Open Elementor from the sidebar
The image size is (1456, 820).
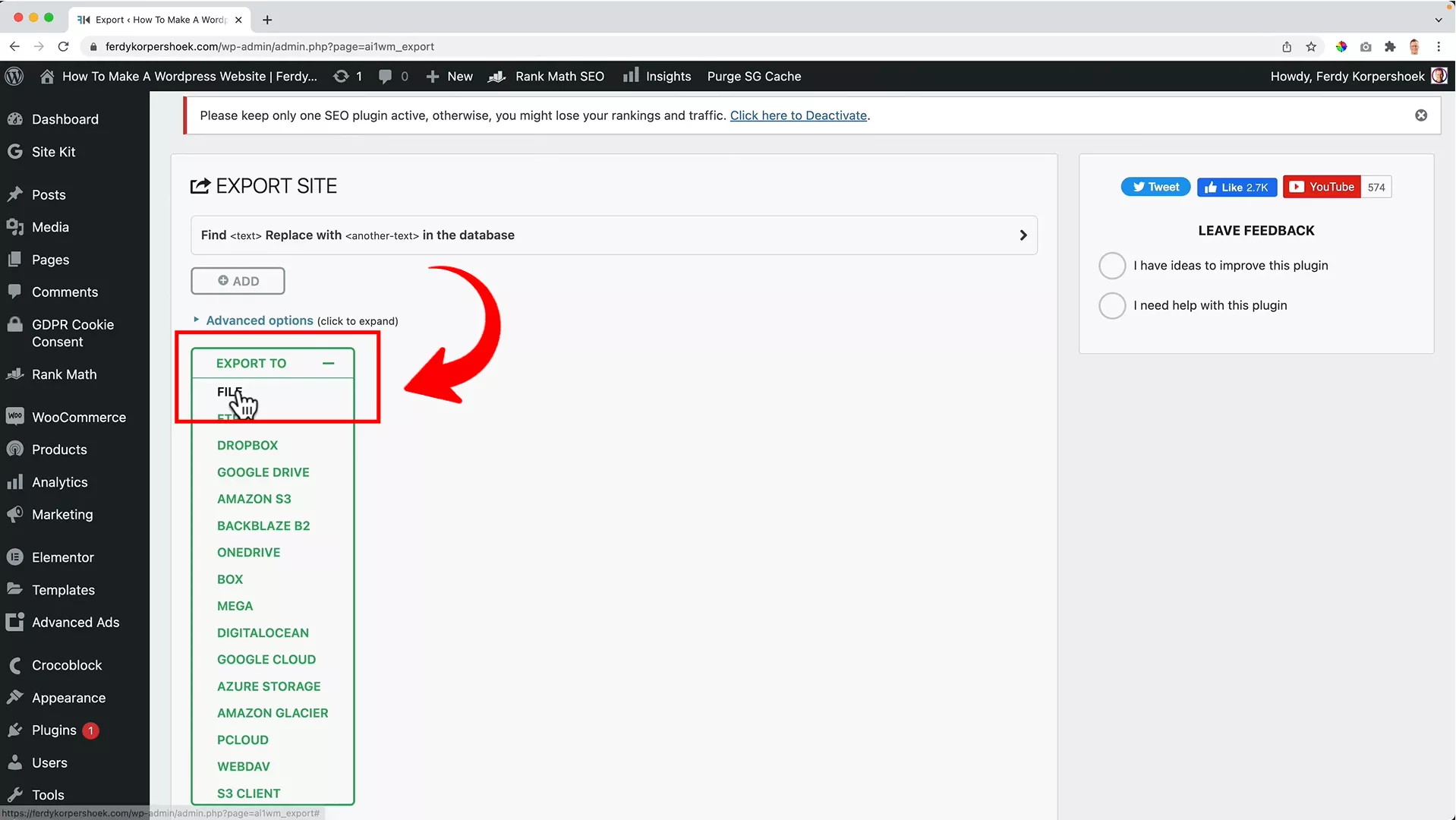pyautogui.click(x=61, y=557)
